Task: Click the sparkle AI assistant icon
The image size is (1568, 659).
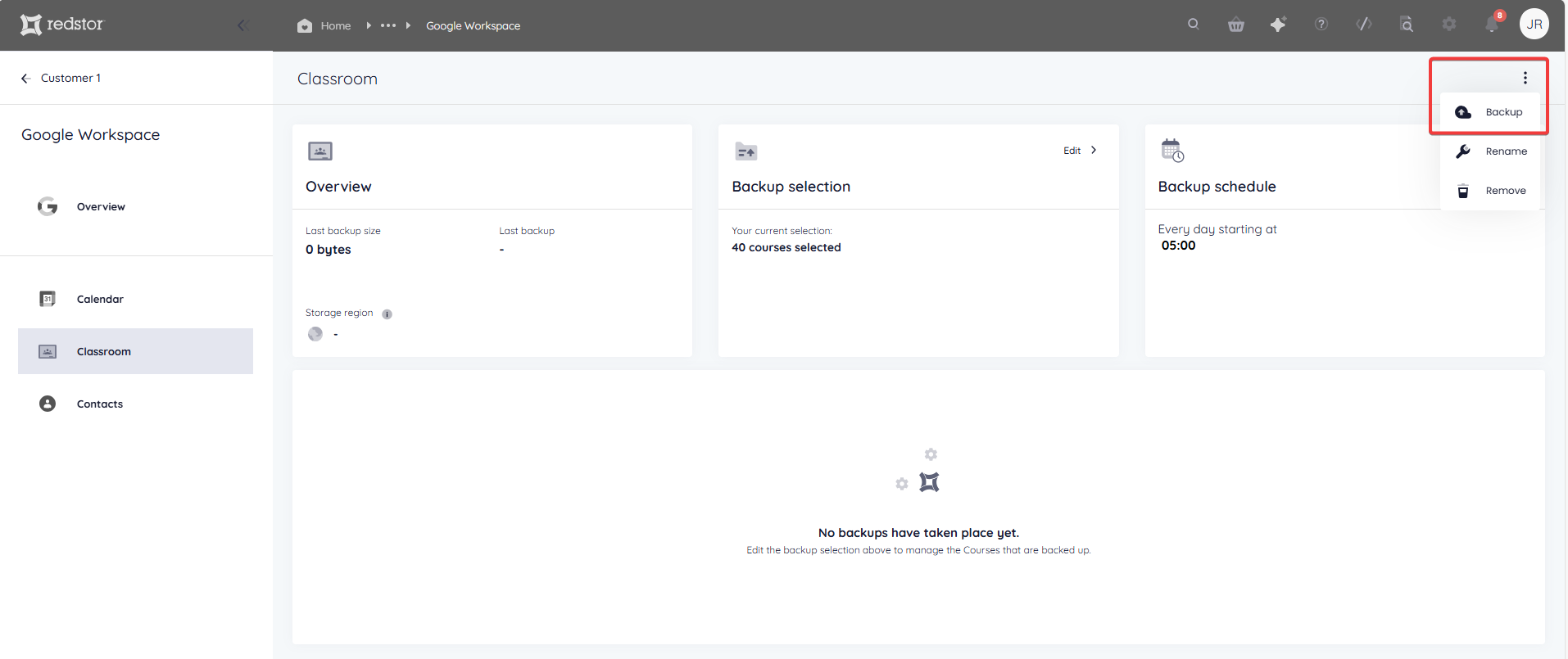Action: [x=1278, y=24]
